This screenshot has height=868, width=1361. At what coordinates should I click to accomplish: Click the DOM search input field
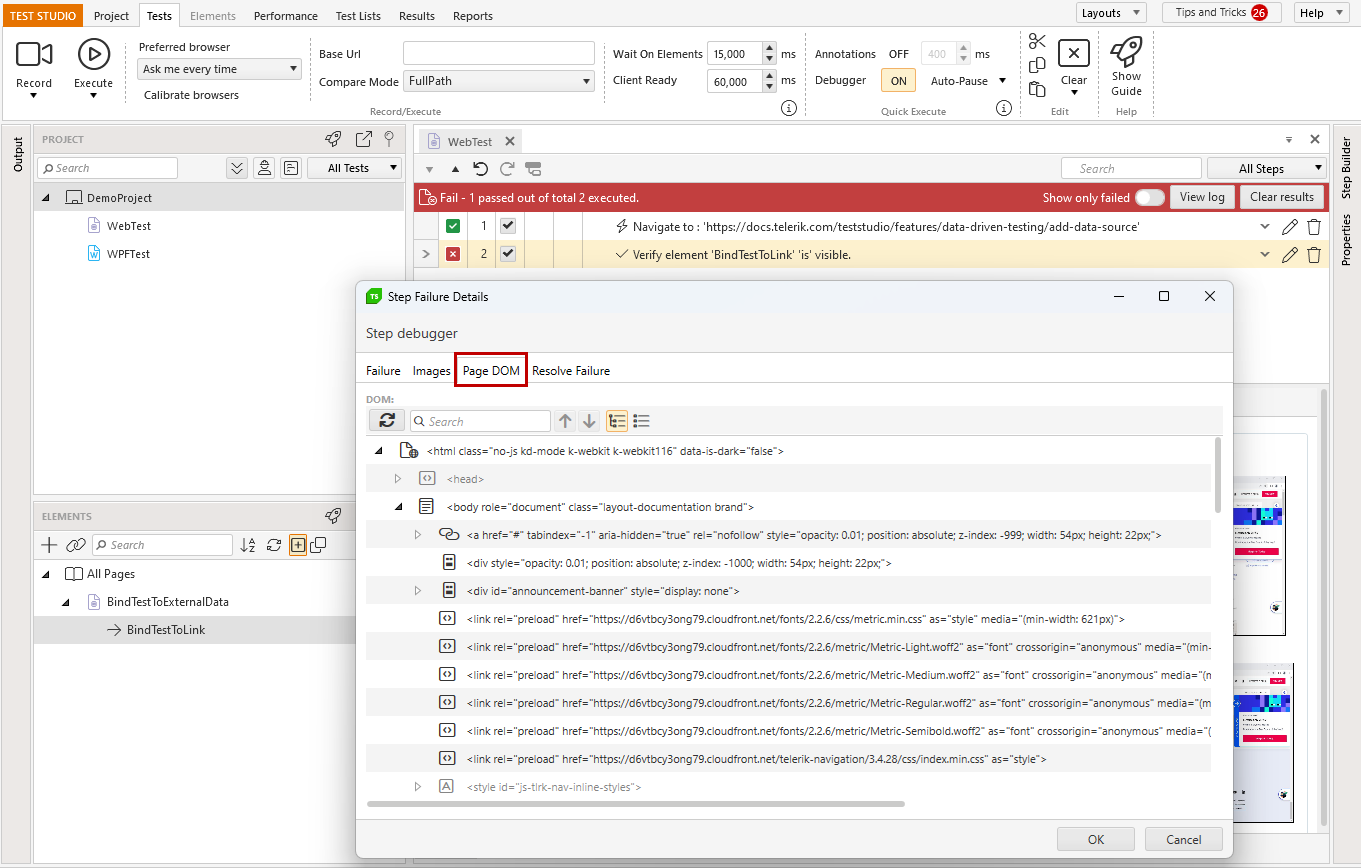coord(480,421)
